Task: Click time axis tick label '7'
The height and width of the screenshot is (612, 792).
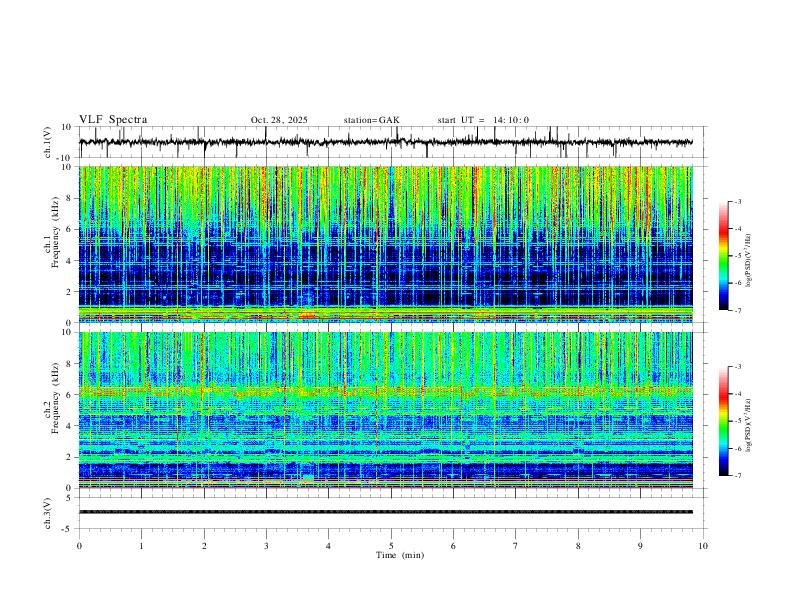Action: pos(516,546)
